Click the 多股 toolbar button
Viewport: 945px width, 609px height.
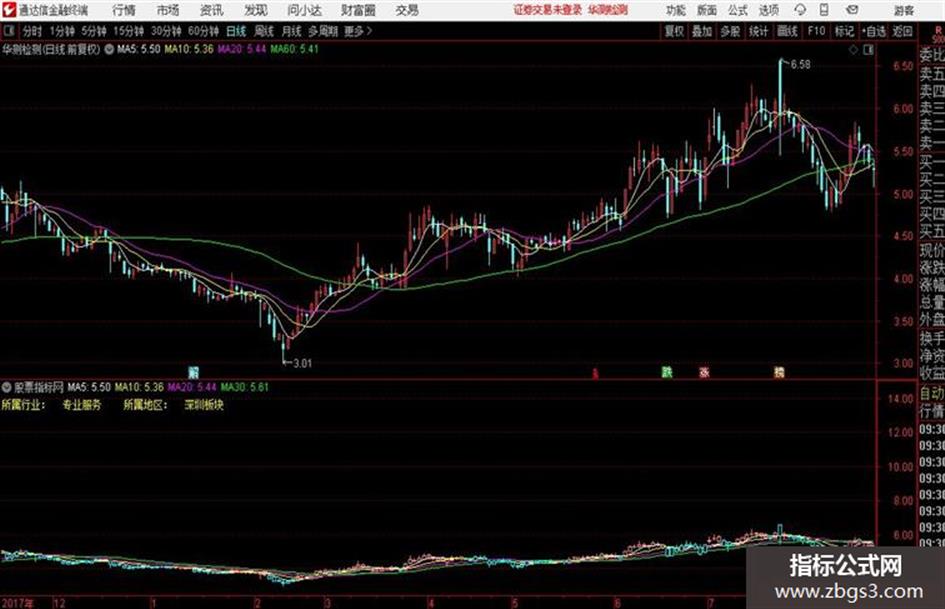(x=730, y=31)
